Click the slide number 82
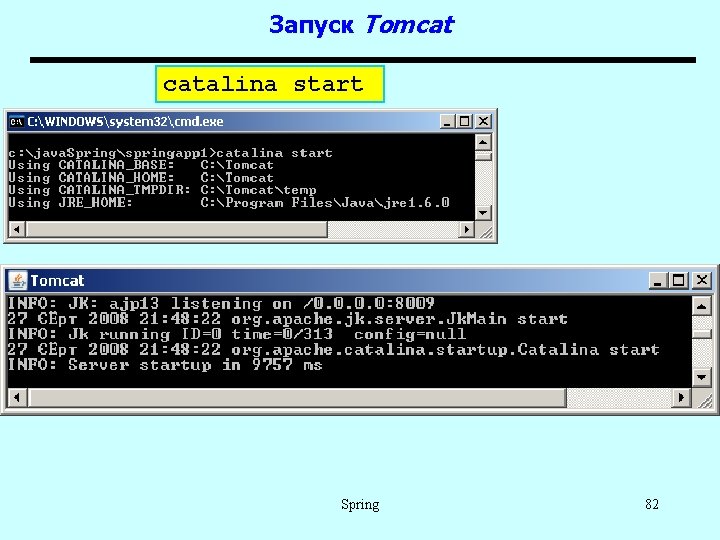720x540 pixels. (652, 504)
